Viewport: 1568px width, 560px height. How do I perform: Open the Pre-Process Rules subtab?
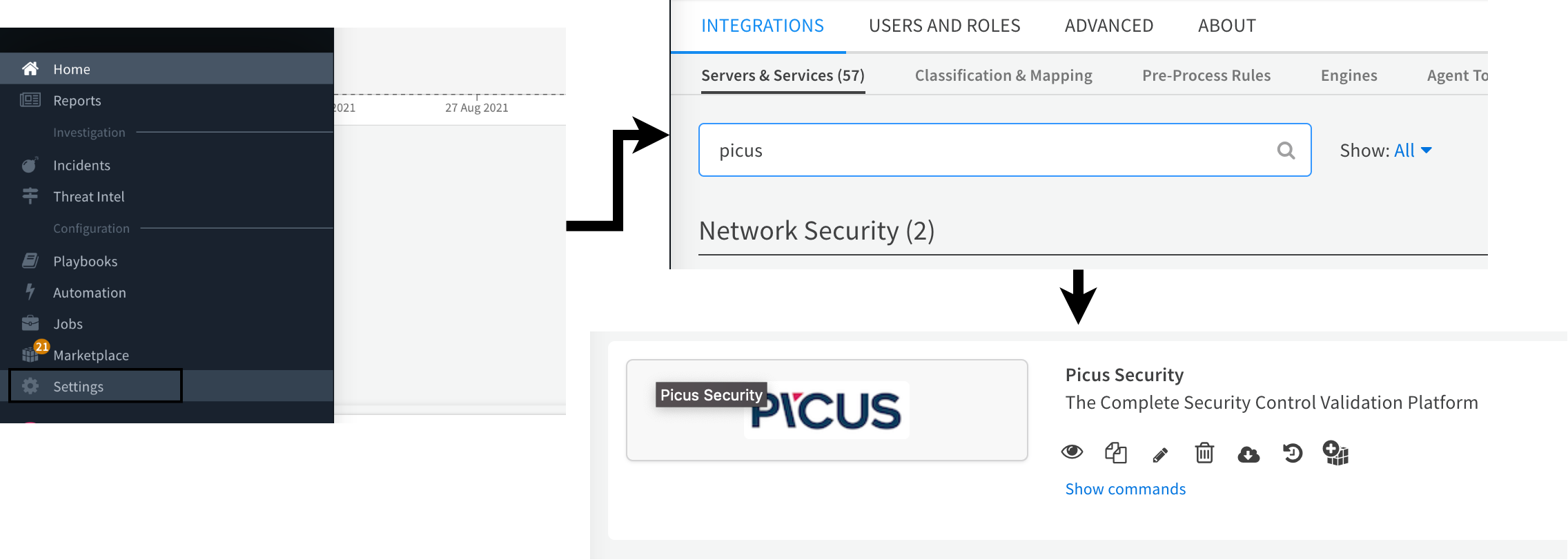click(1206, 75)
